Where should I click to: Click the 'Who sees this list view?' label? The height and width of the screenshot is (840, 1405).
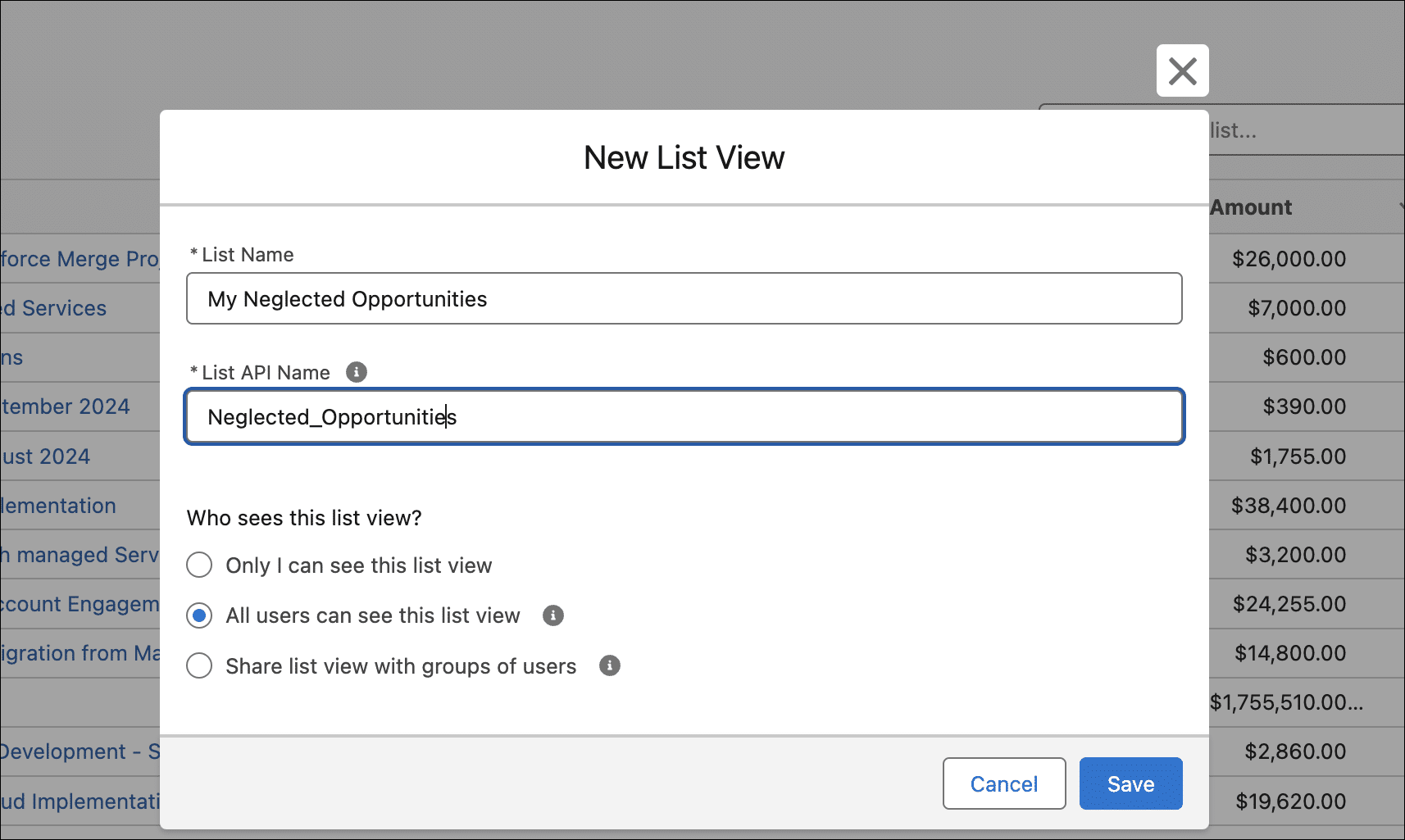pos(304,518)
